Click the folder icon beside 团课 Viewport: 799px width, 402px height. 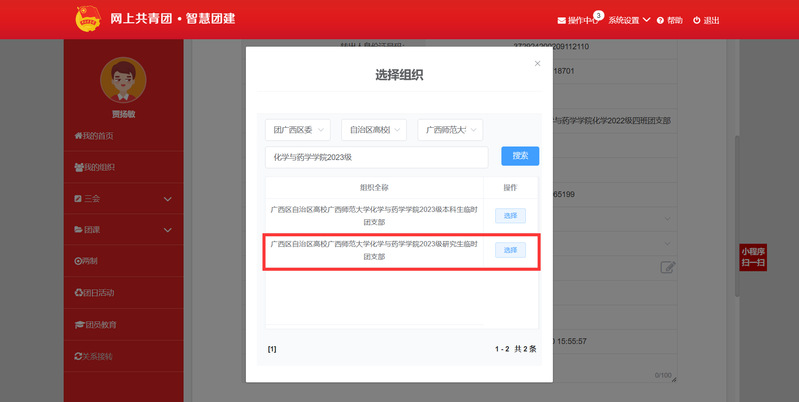[78, 230]
